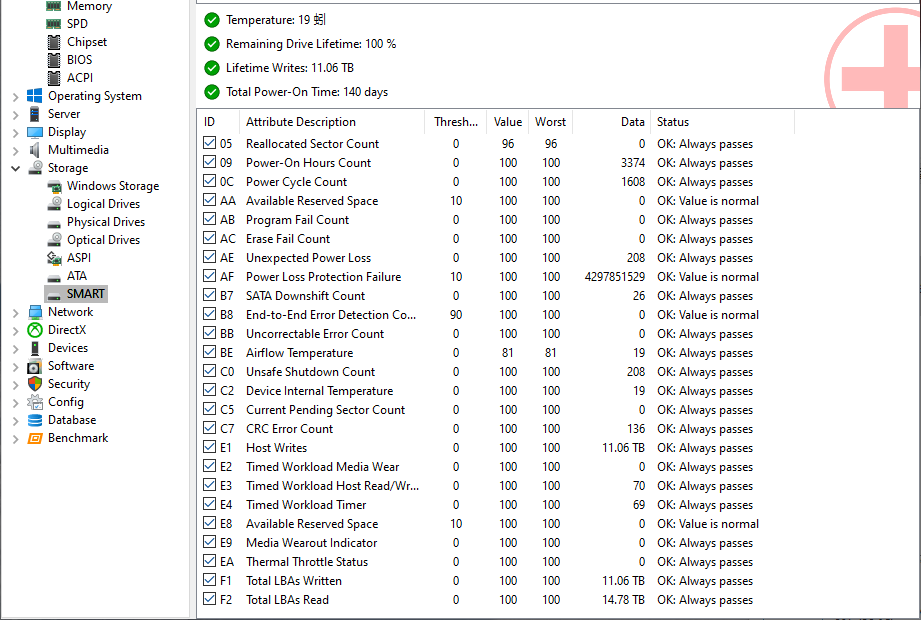Click the ACPI icon
This screenshot has width=921, height=620.
point(53,78)
